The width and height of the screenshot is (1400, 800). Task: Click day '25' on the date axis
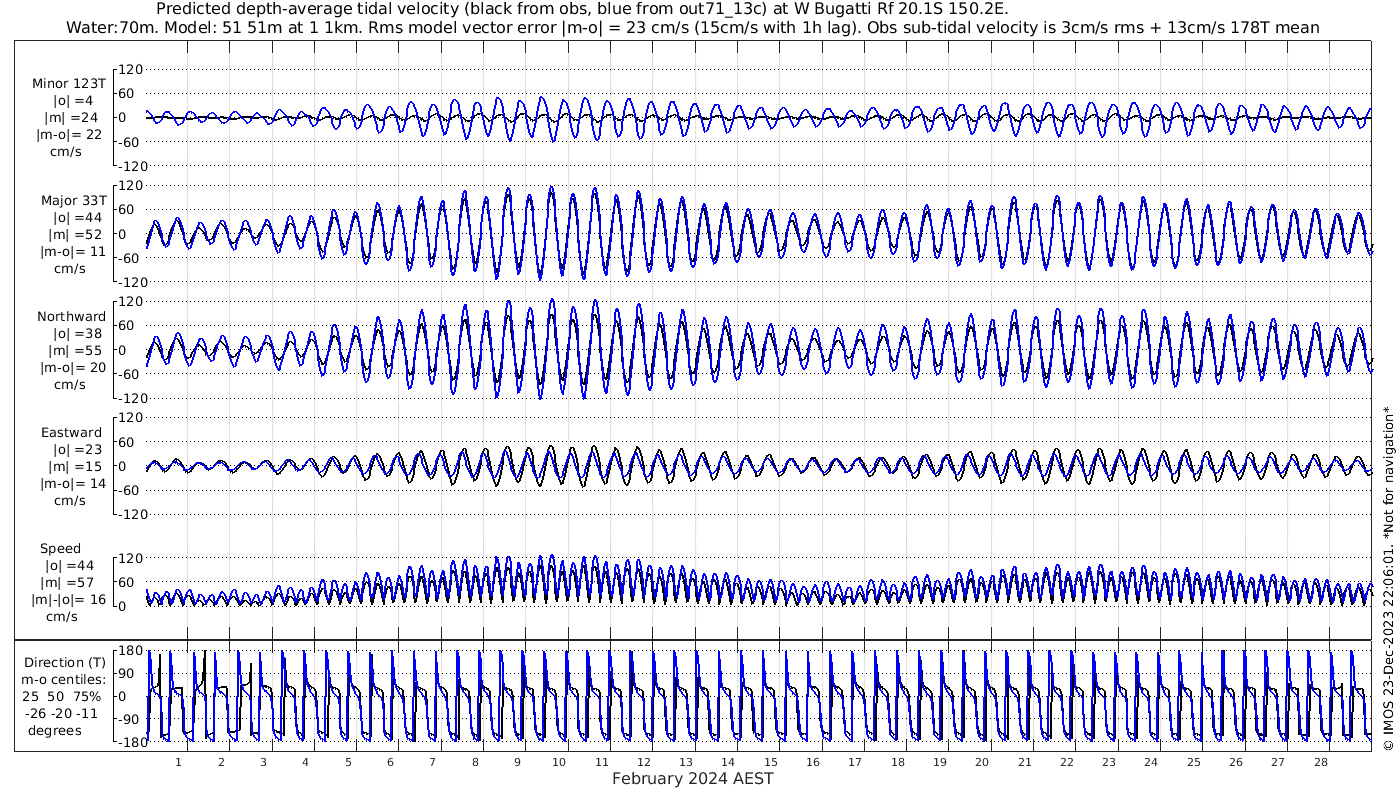point(1194,762)
